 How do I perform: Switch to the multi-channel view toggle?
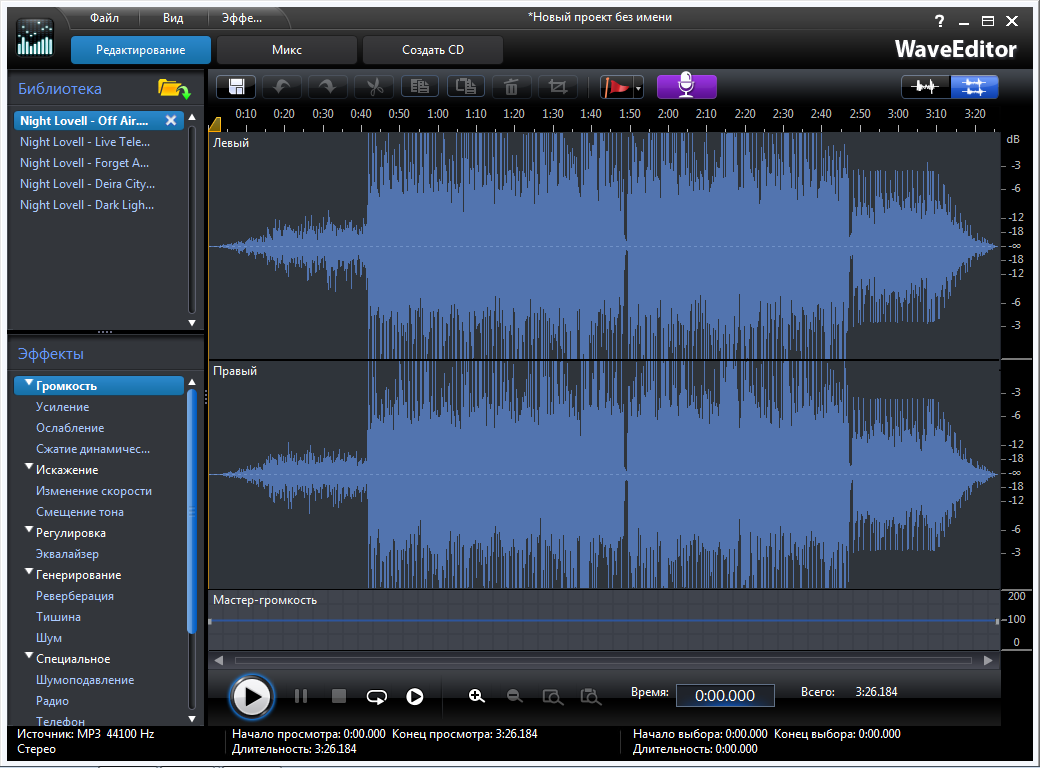(x=973, y=87)
